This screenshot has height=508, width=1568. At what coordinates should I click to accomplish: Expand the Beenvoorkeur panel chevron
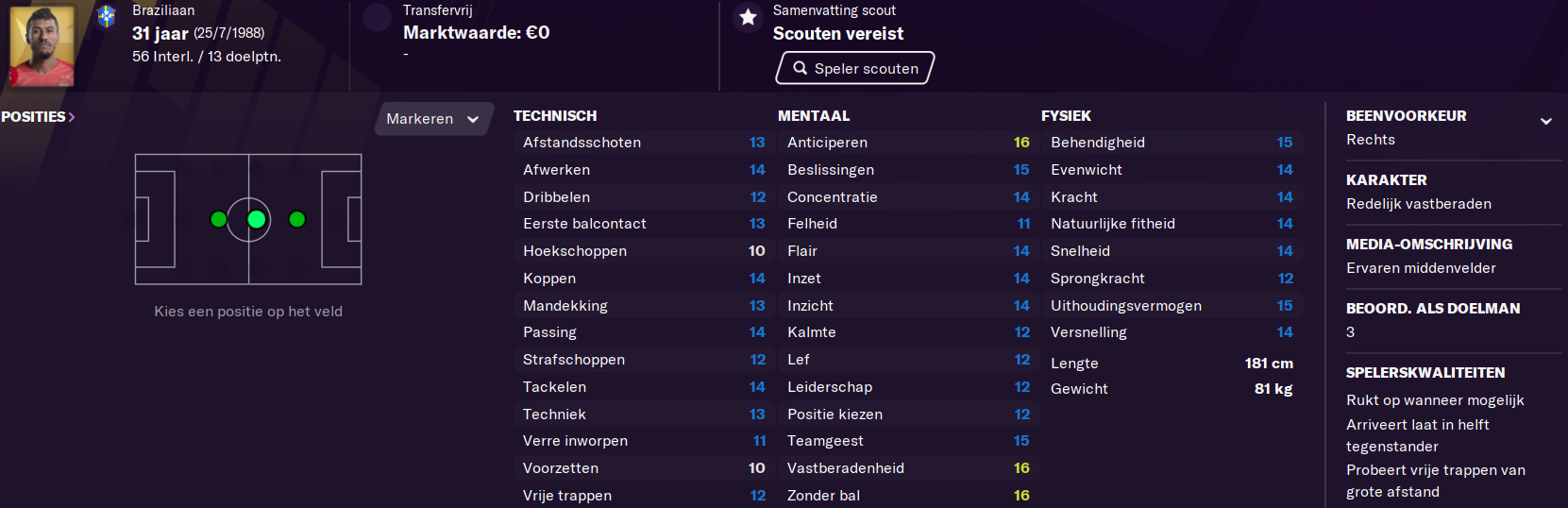pos(1546,121)
